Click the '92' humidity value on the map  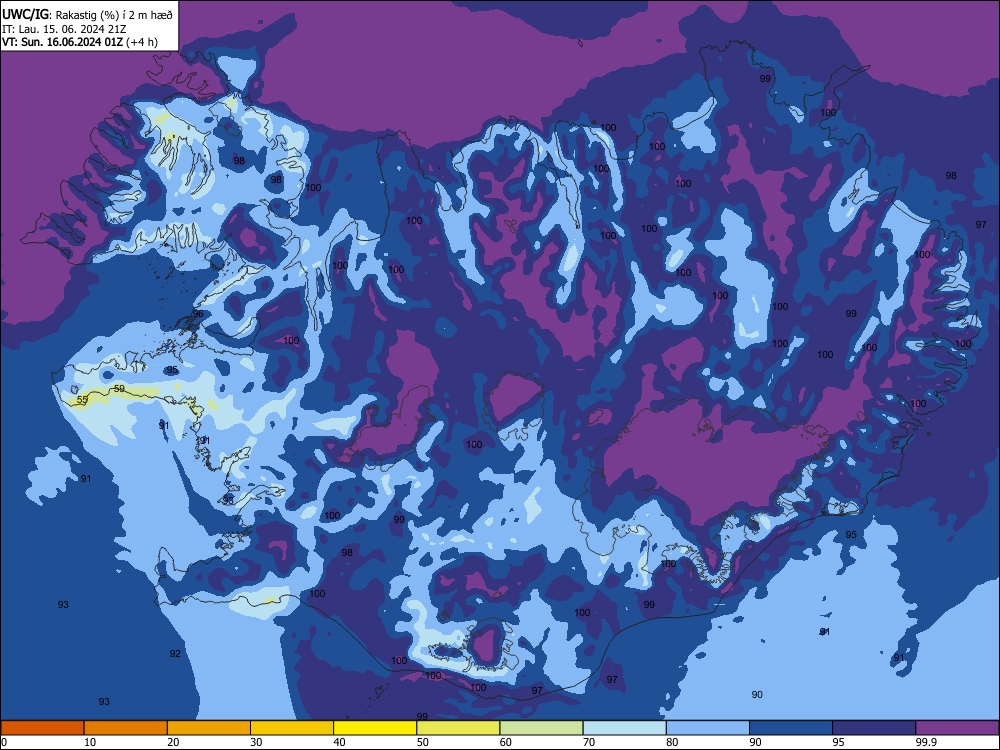175,653
